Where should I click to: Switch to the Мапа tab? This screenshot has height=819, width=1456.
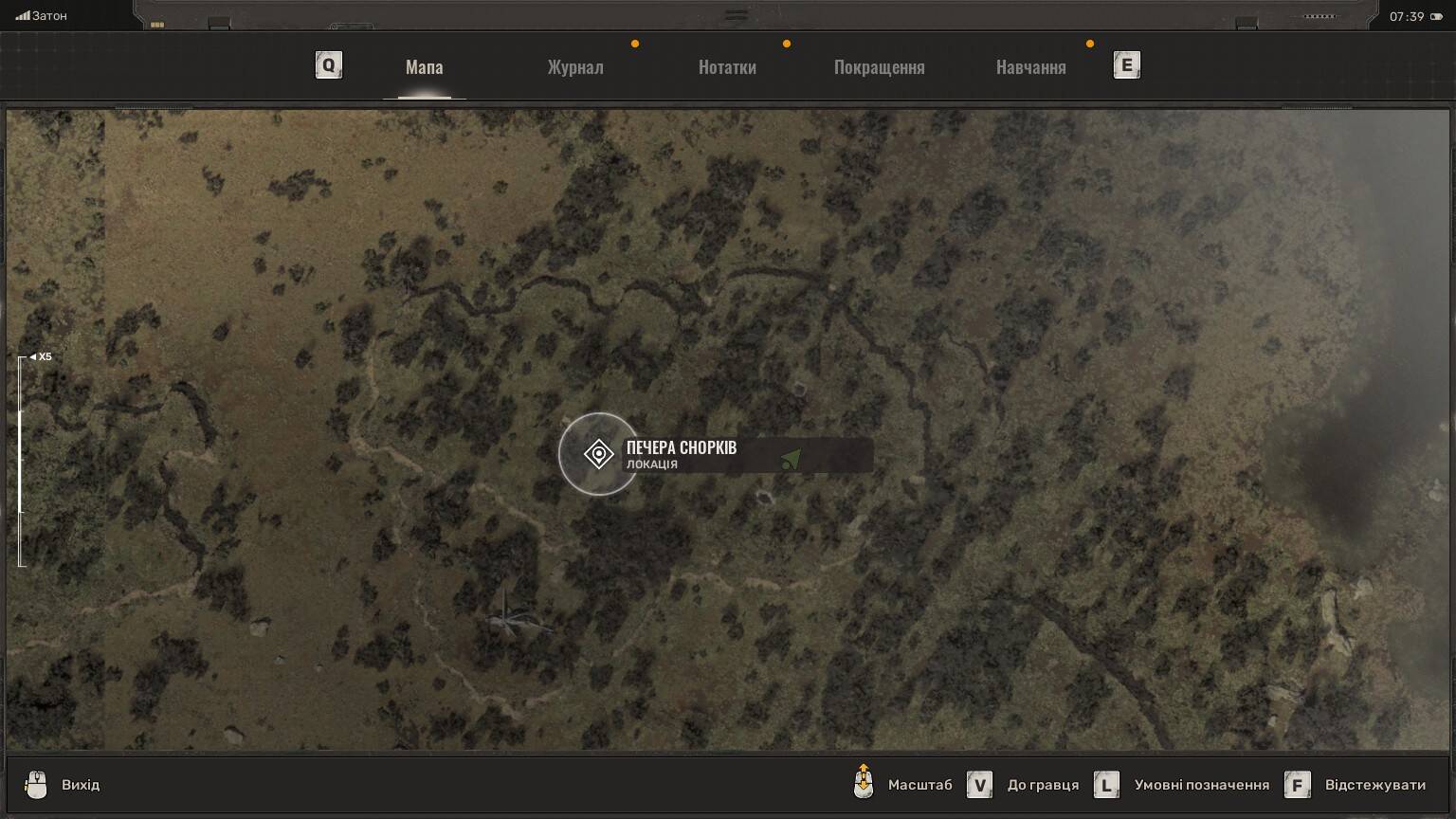[424, 67]
